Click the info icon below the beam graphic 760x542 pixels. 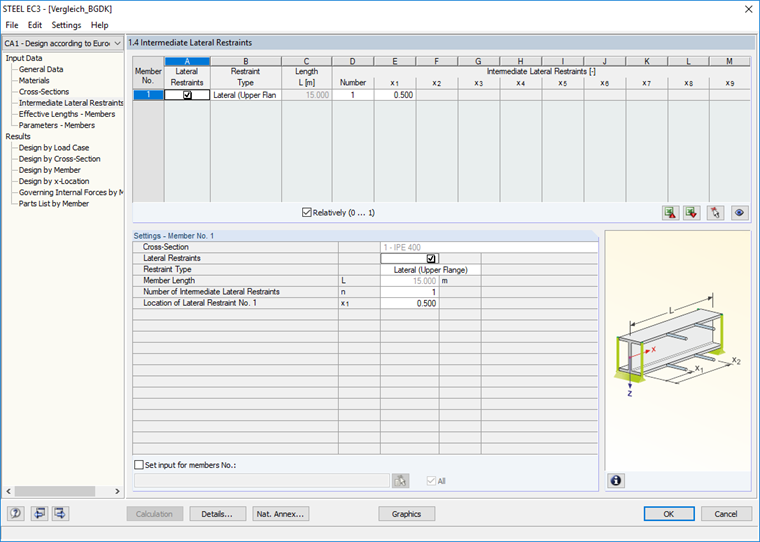point(616,480)
